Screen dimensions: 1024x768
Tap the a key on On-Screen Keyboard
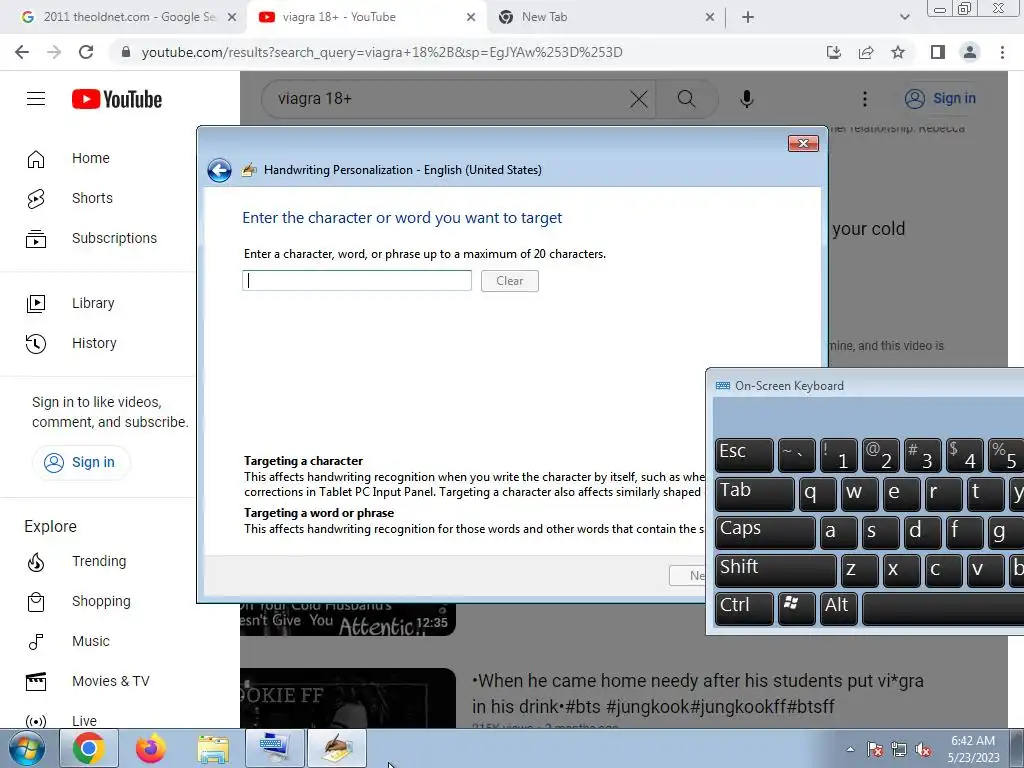coord(839,532)
